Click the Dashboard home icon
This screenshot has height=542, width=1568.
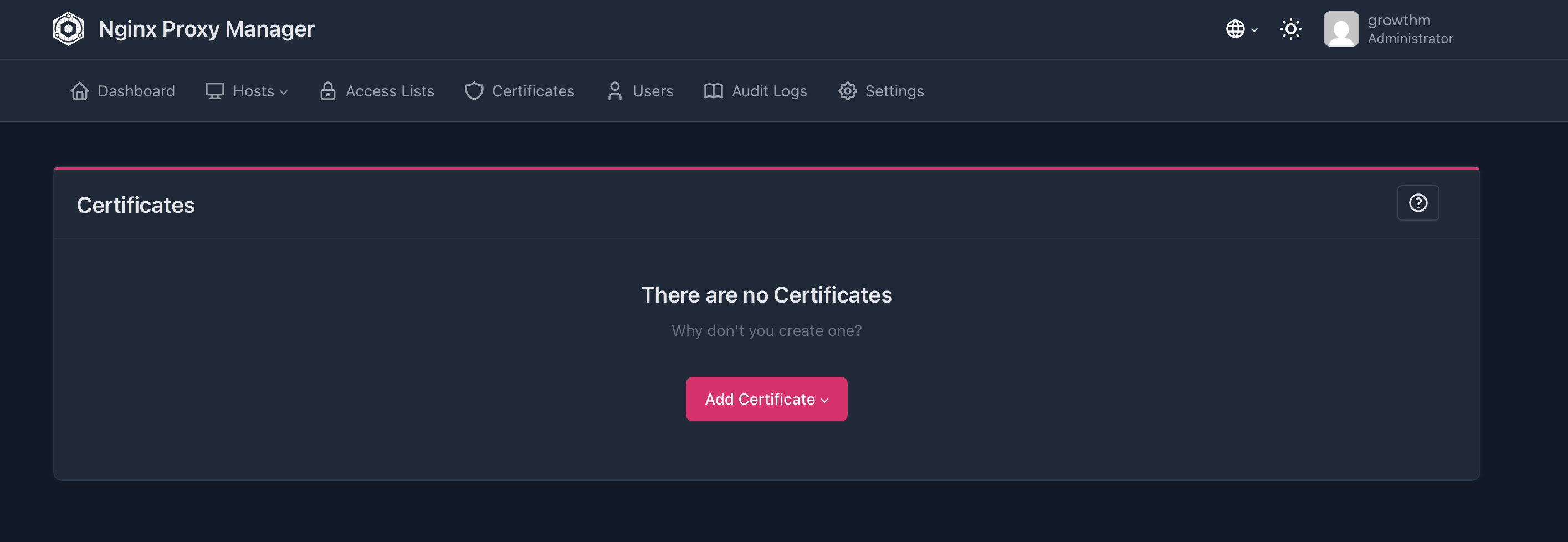[x=80, y=91]
